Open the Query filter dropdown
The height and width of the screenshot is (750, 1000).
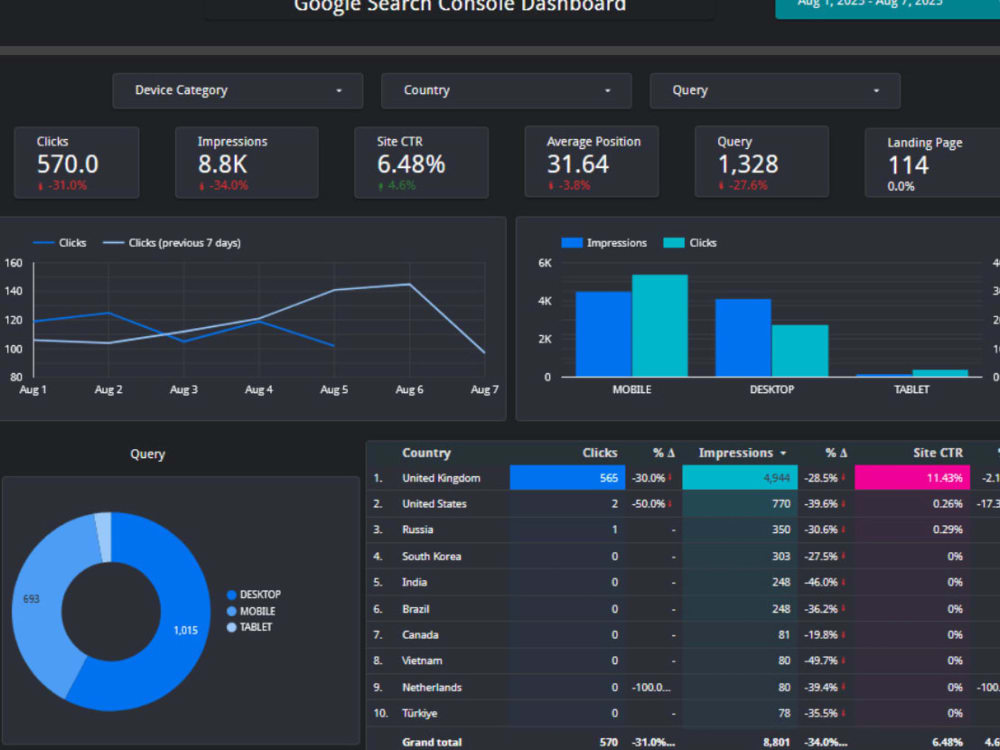pyautogui.click(x=775, y=90)
